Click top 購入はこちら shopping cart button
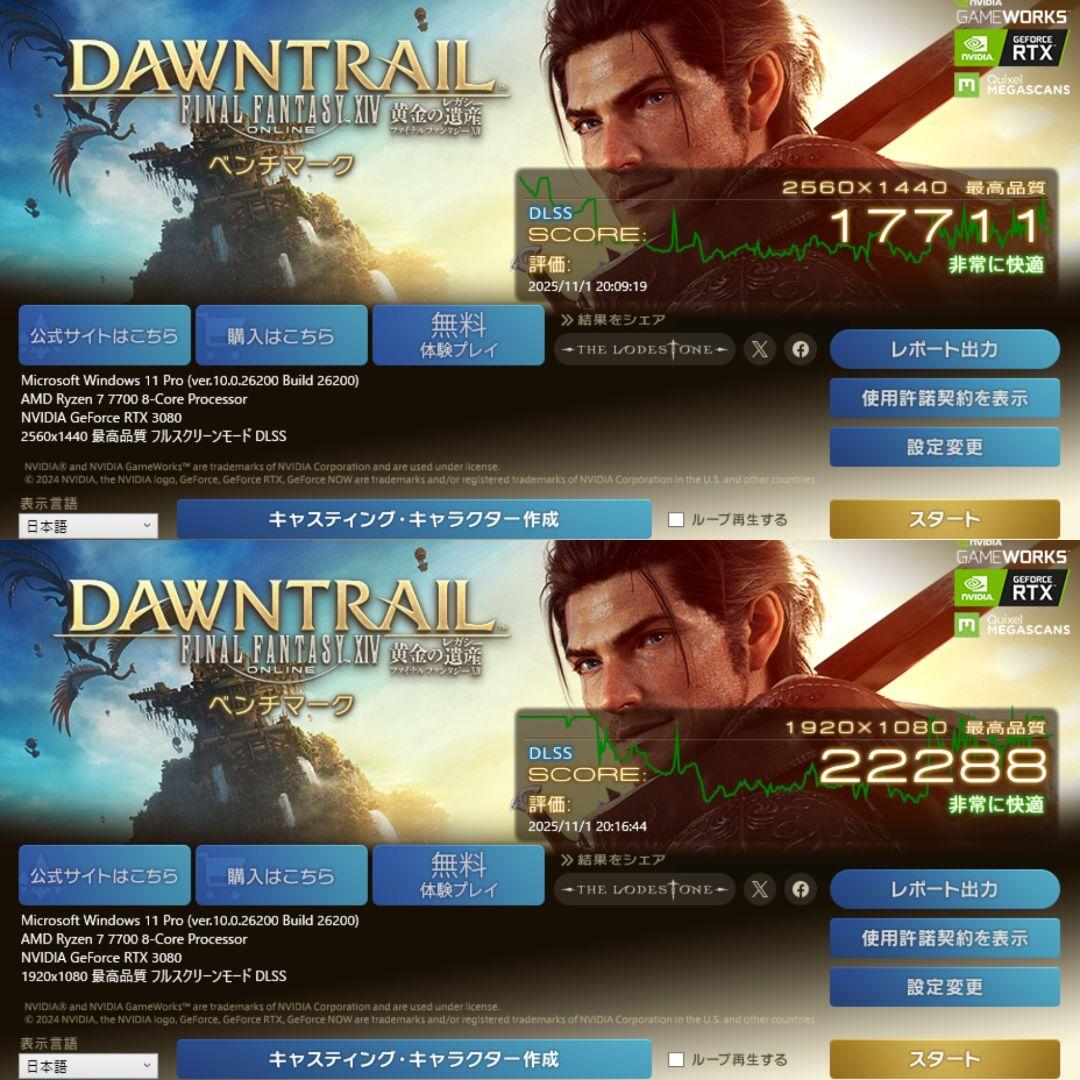This screenshot has width=1080, height=1080. tap(281, 335)
